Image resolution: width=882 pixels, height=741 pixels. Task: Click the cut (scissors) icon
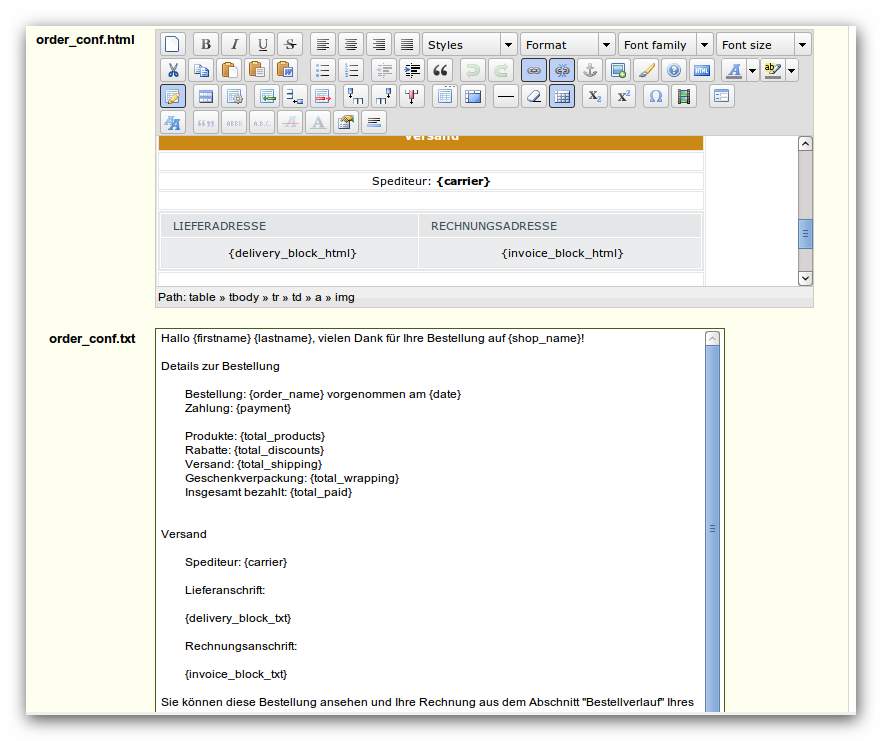[x=173, y=70]
